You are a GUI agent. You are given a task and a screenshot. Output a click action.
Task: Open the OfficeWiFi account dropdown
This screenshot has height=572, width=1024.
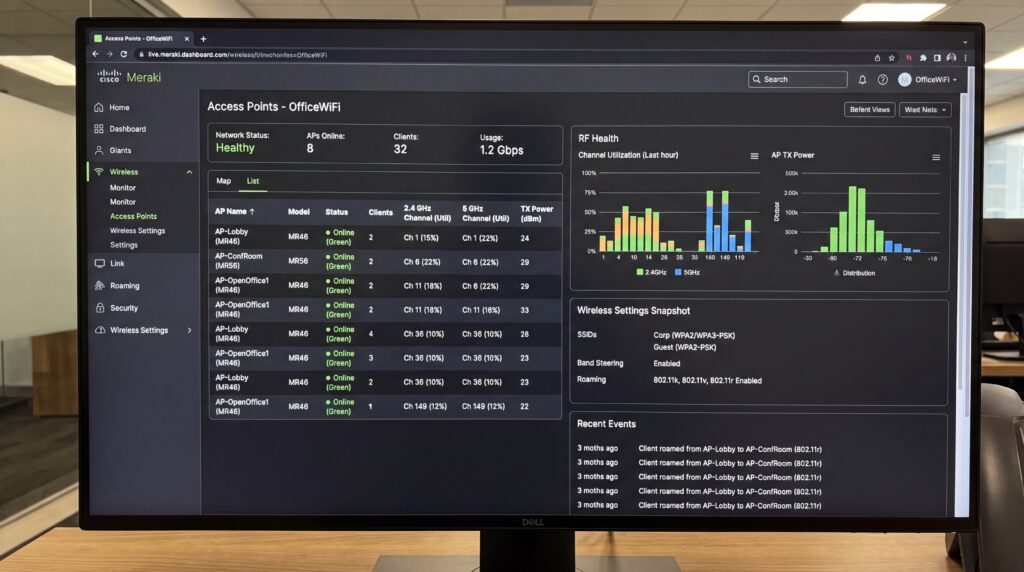(x=928, y=80)
